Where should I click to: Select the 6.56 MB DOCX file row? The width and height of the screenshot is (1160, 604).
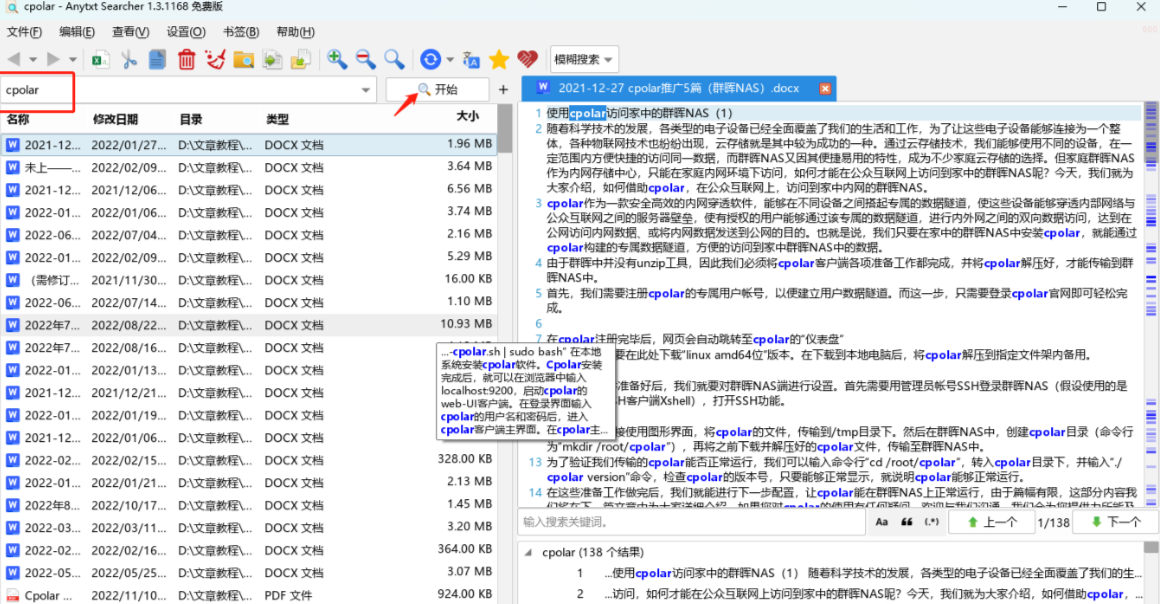pyautogui.click(x=249, y=190)
